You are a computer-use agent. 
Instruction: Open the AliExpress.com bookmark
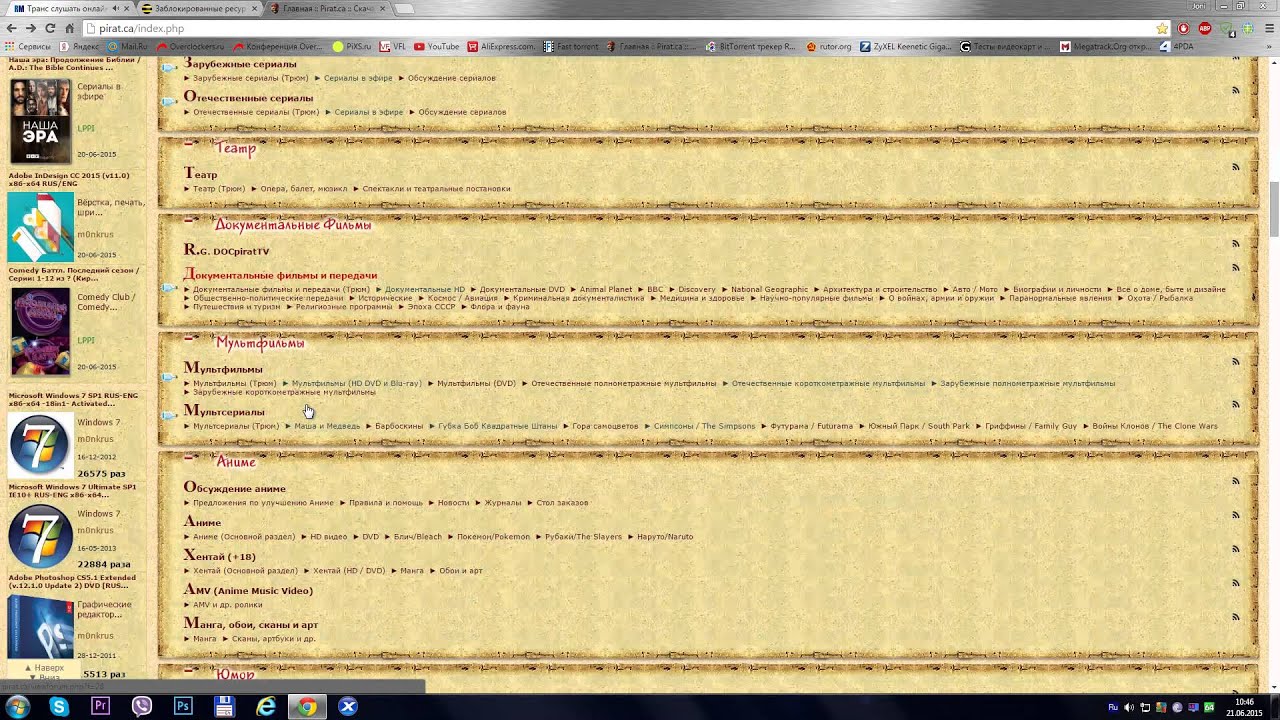pyautogui.click(x=502, y=46)
